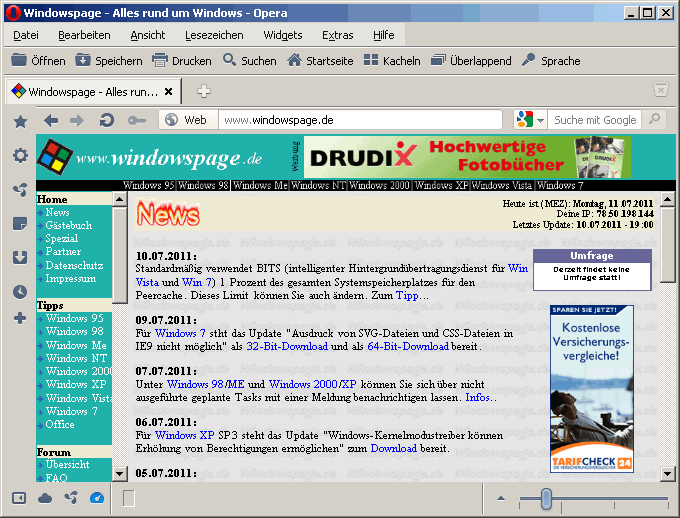Toggle the sidebar panel button in status bar
This screenshot has height=518, width=680.
click(x=19, y=497)
